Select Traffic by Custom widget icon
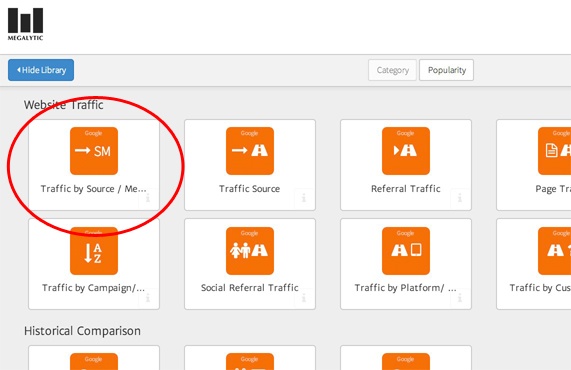The image size is (571, 370). tap(554, 251)
